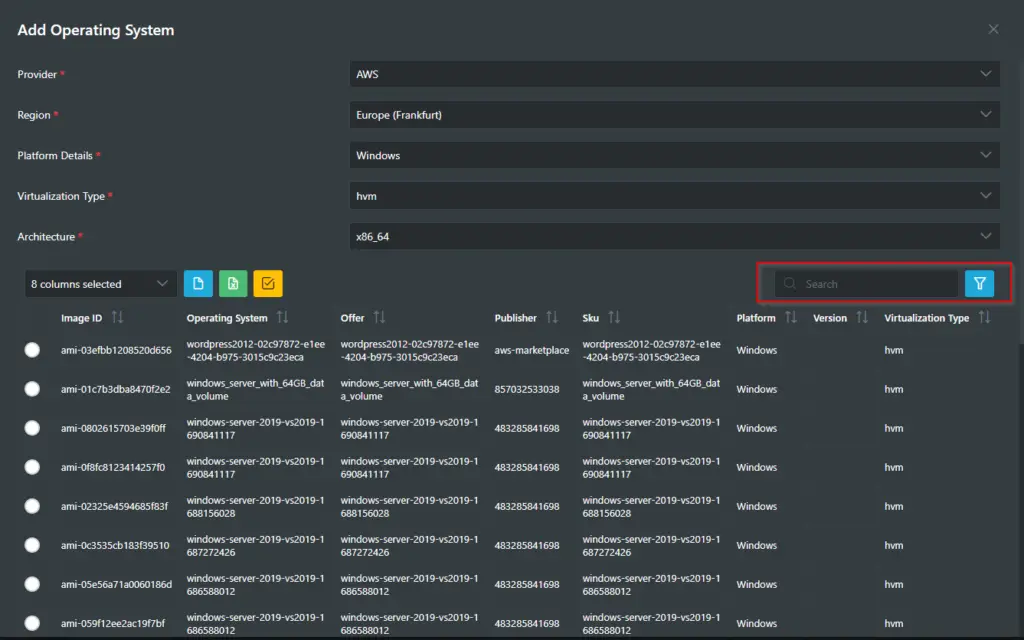This screenshot has width=1024, height=640.
Task: Select radio for ami-0f8fc8123414257f0
Action: 32,467
